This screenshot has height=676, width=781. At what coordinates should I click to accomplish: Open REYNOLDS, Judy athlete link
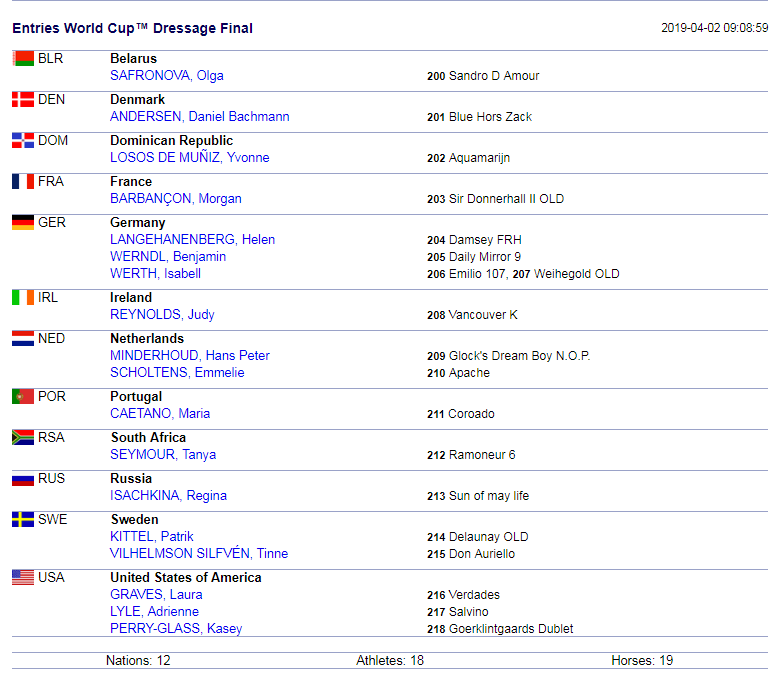pyautogui.click(x=162, y=315)
